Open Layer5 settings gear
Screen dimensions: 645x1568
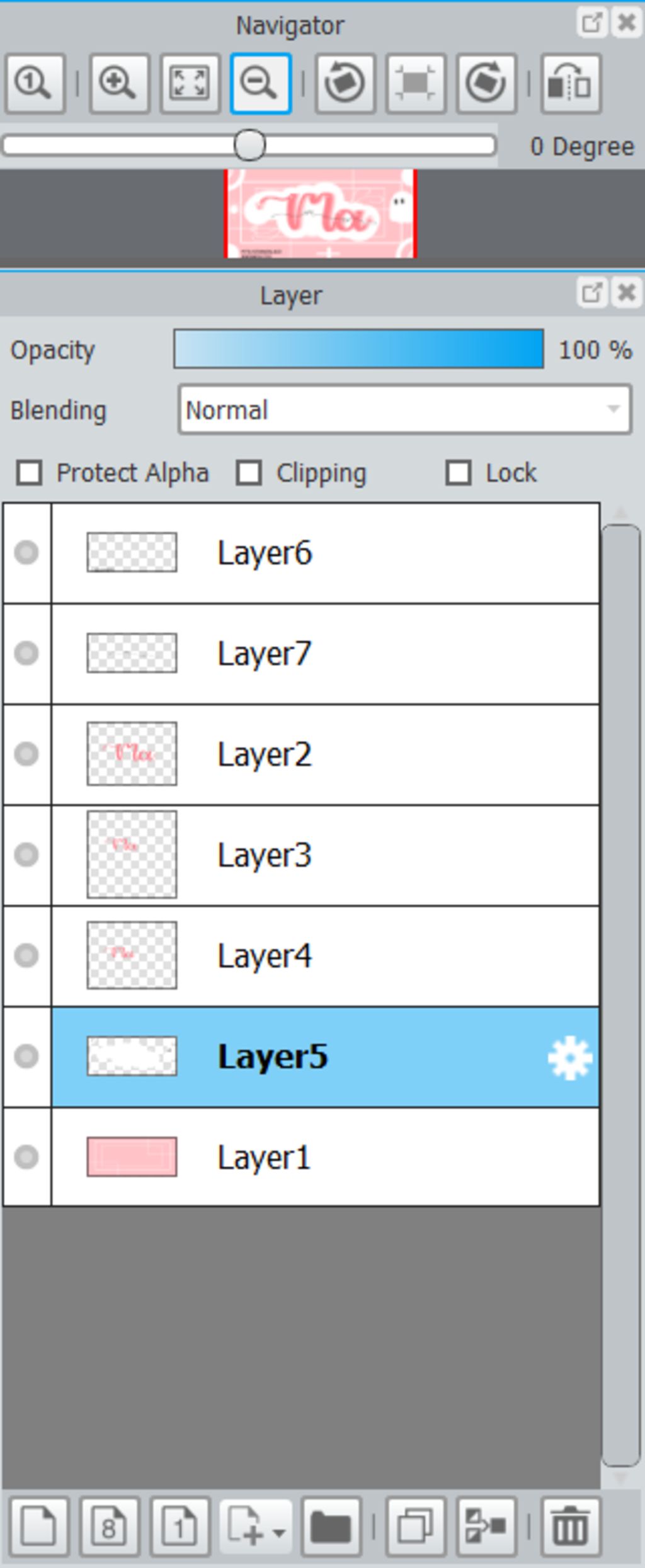coord(570,1058)
